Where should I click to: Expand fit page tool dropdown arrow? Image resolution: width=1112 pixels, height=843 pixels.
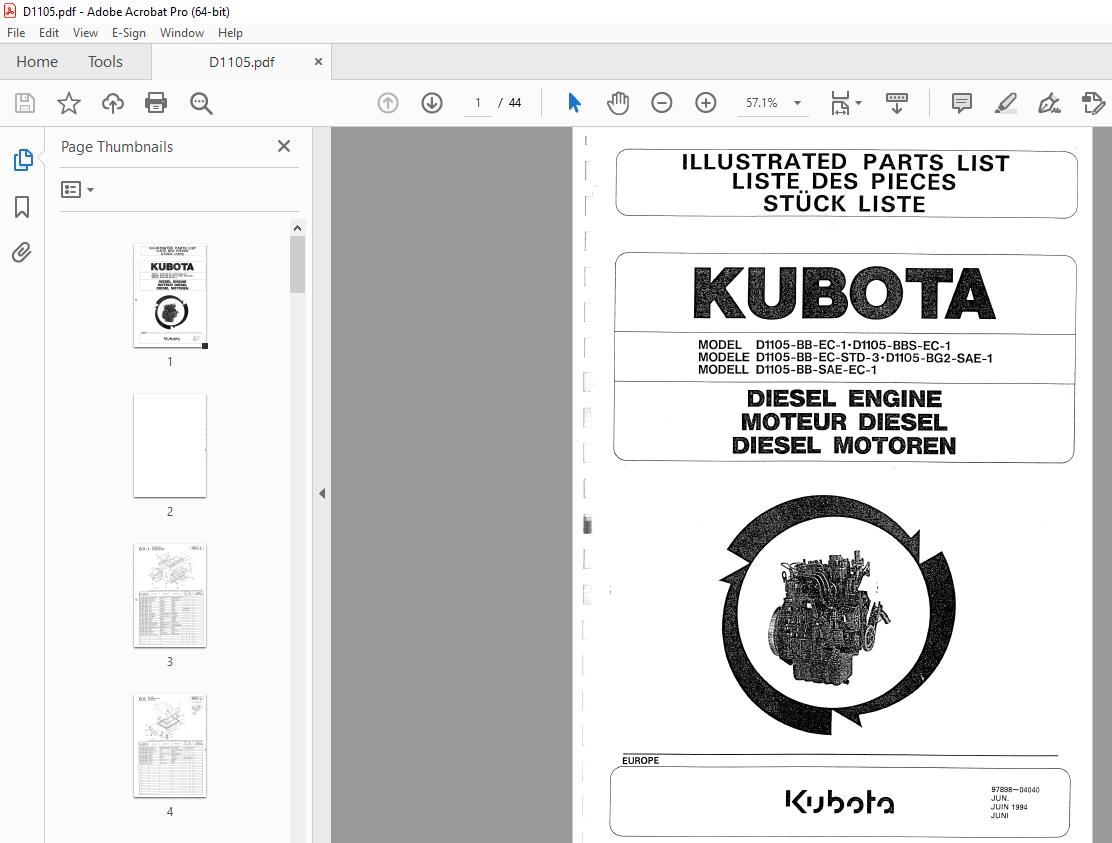(x=859, y=104)
